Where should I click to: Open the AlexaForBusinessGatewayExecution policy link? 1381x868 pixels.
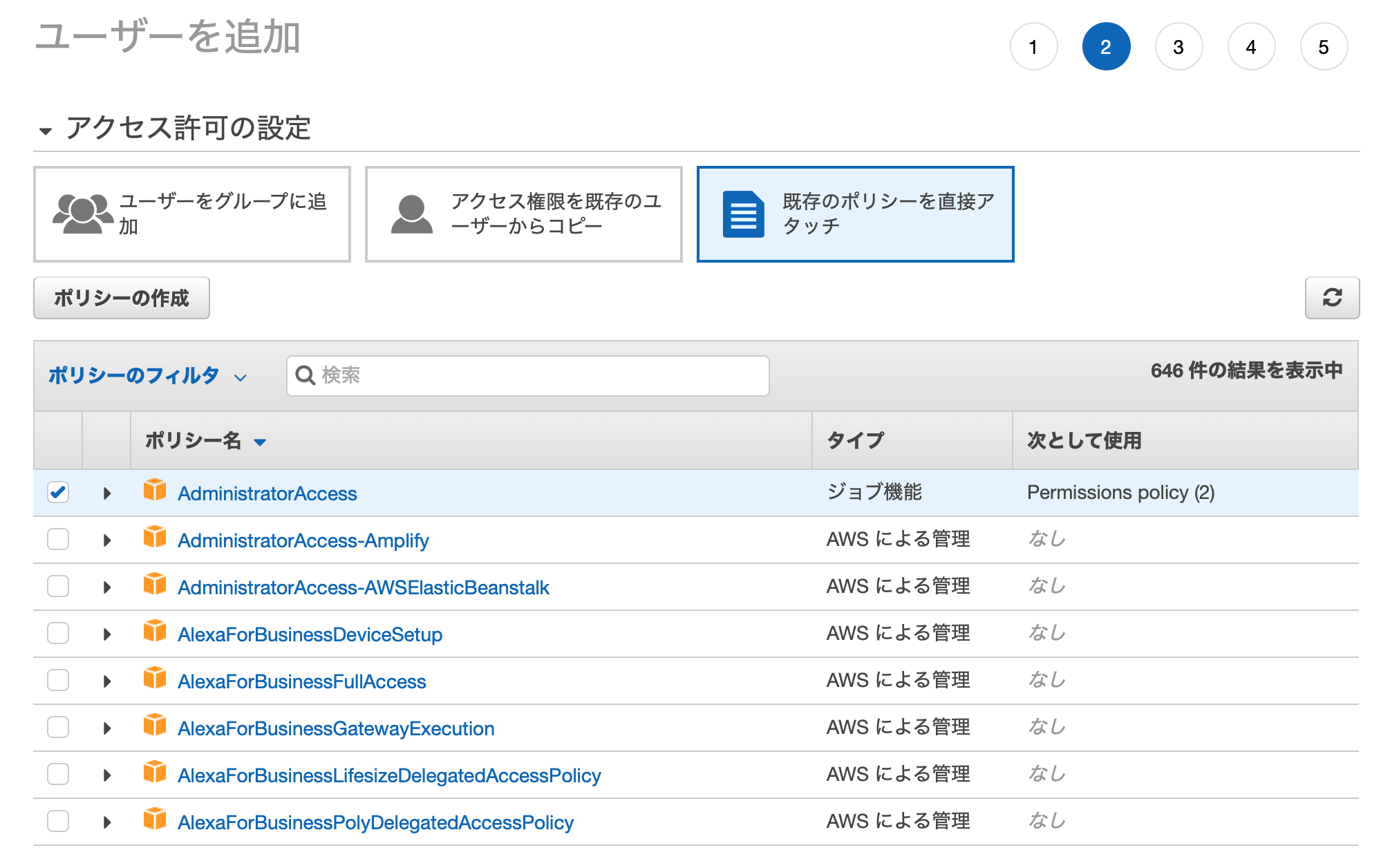click(x=336, y=728)
